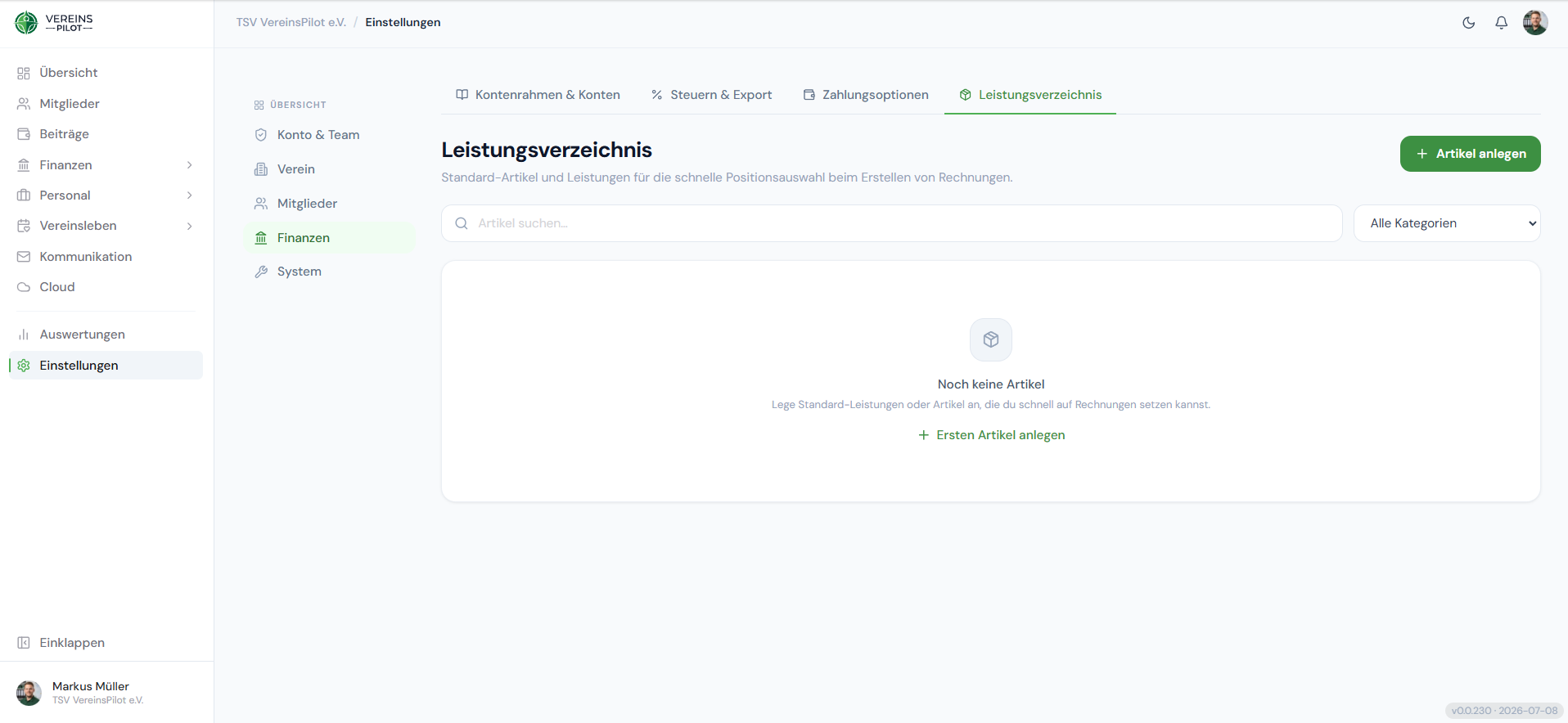Click the Vereinsleben calendar icon
The height and width of the screenshot is (723, 1568).
pos(24,226)
